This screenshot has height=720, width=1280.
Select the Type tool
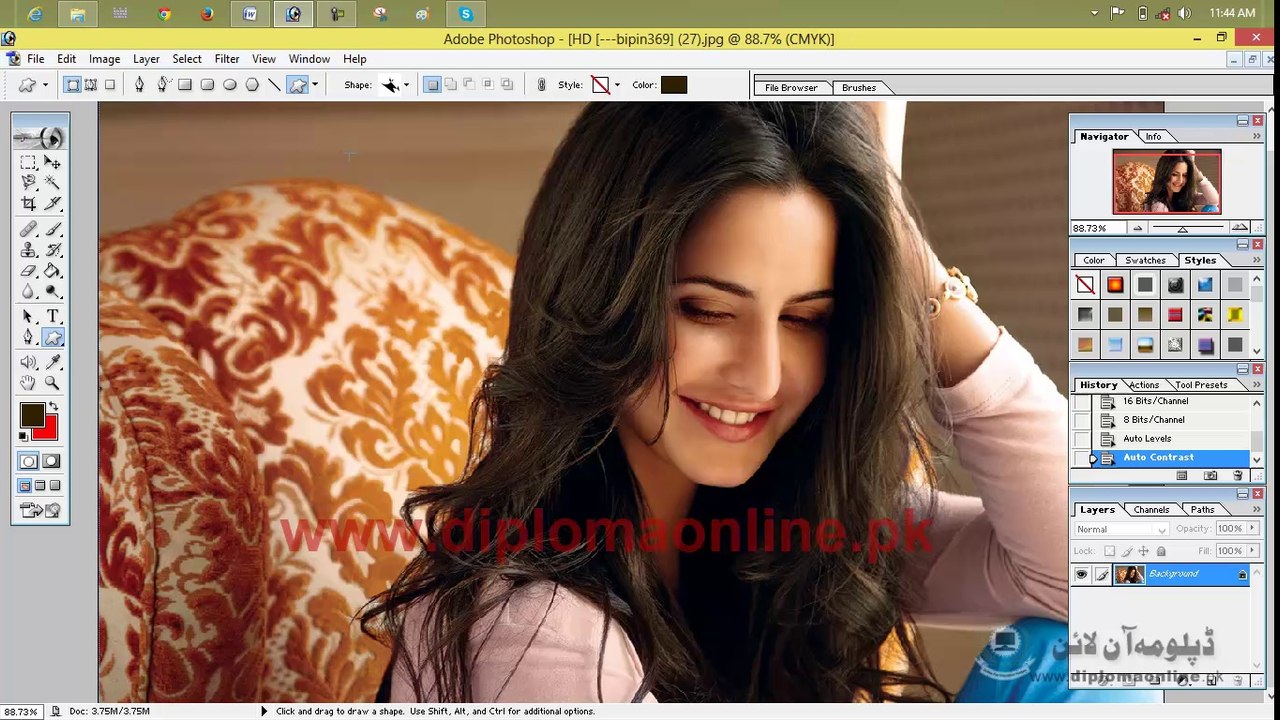point(52,317)
